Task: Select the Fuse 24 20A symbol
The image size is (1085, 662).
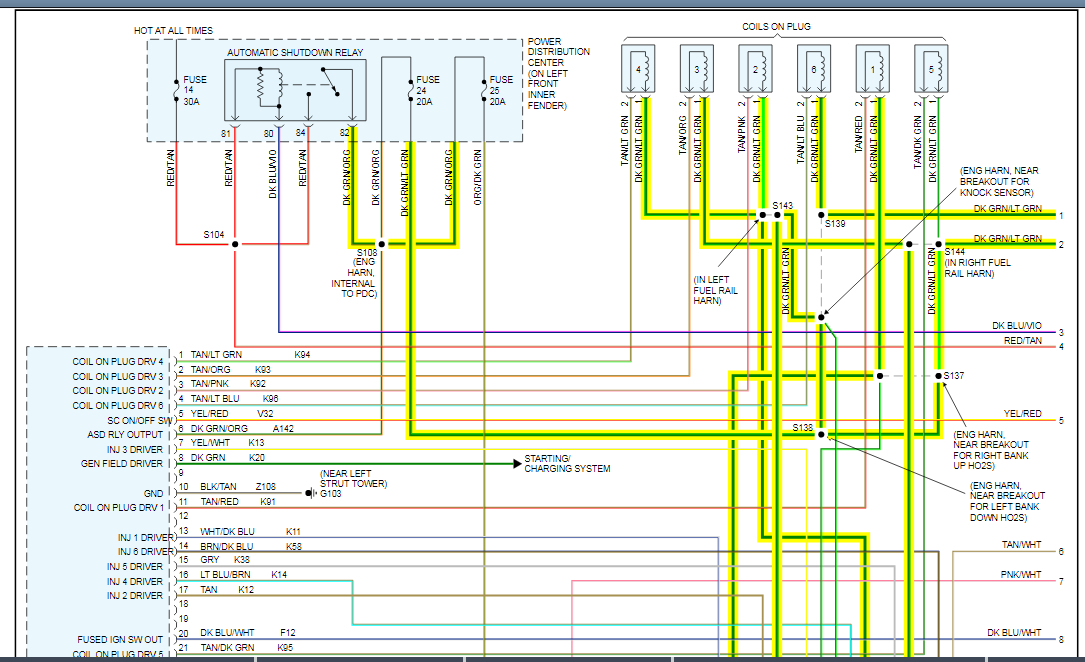Action: click(x=410, y=90)
